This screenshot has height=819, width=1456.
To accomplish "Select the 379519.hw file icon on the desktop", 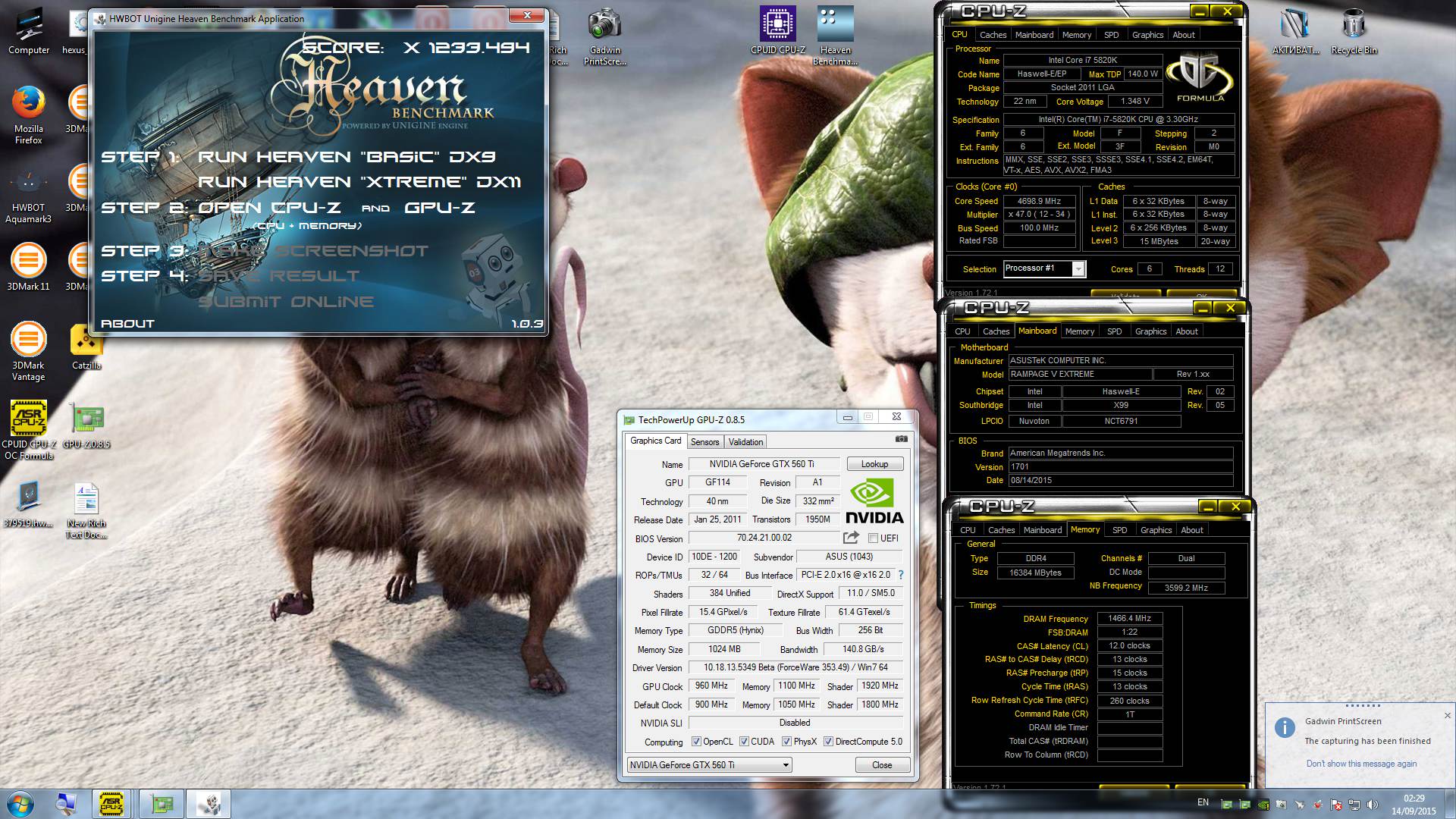I will coord(29,504).
